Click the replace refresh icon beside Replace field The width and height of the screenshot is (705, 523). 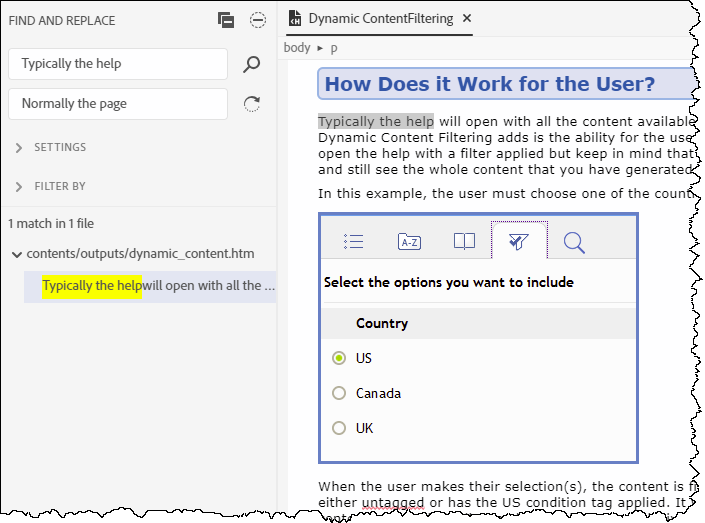(x=252, y=104)
